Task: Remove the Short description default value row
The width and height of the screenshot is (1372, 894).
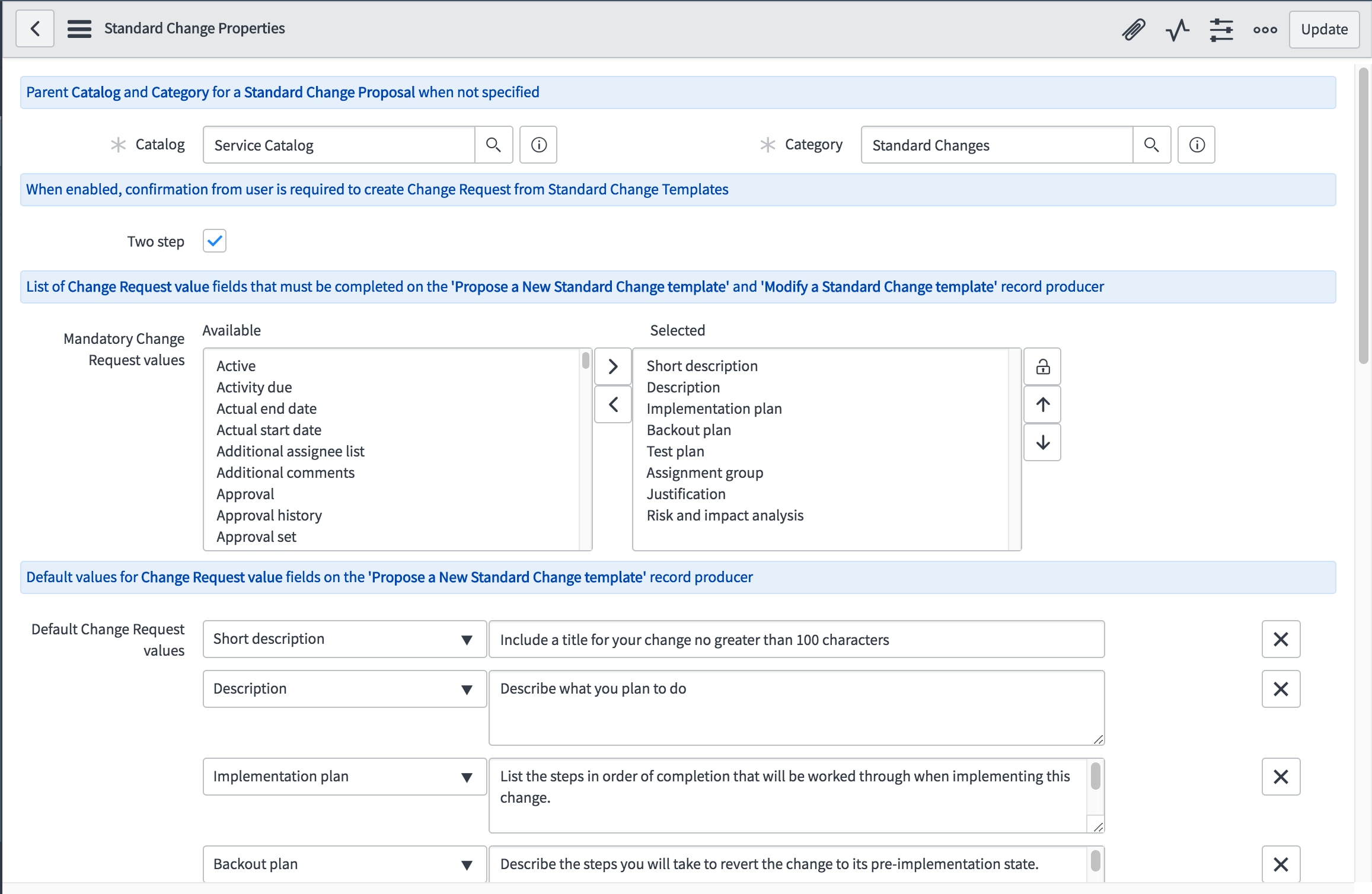Action: [1281, 639]
